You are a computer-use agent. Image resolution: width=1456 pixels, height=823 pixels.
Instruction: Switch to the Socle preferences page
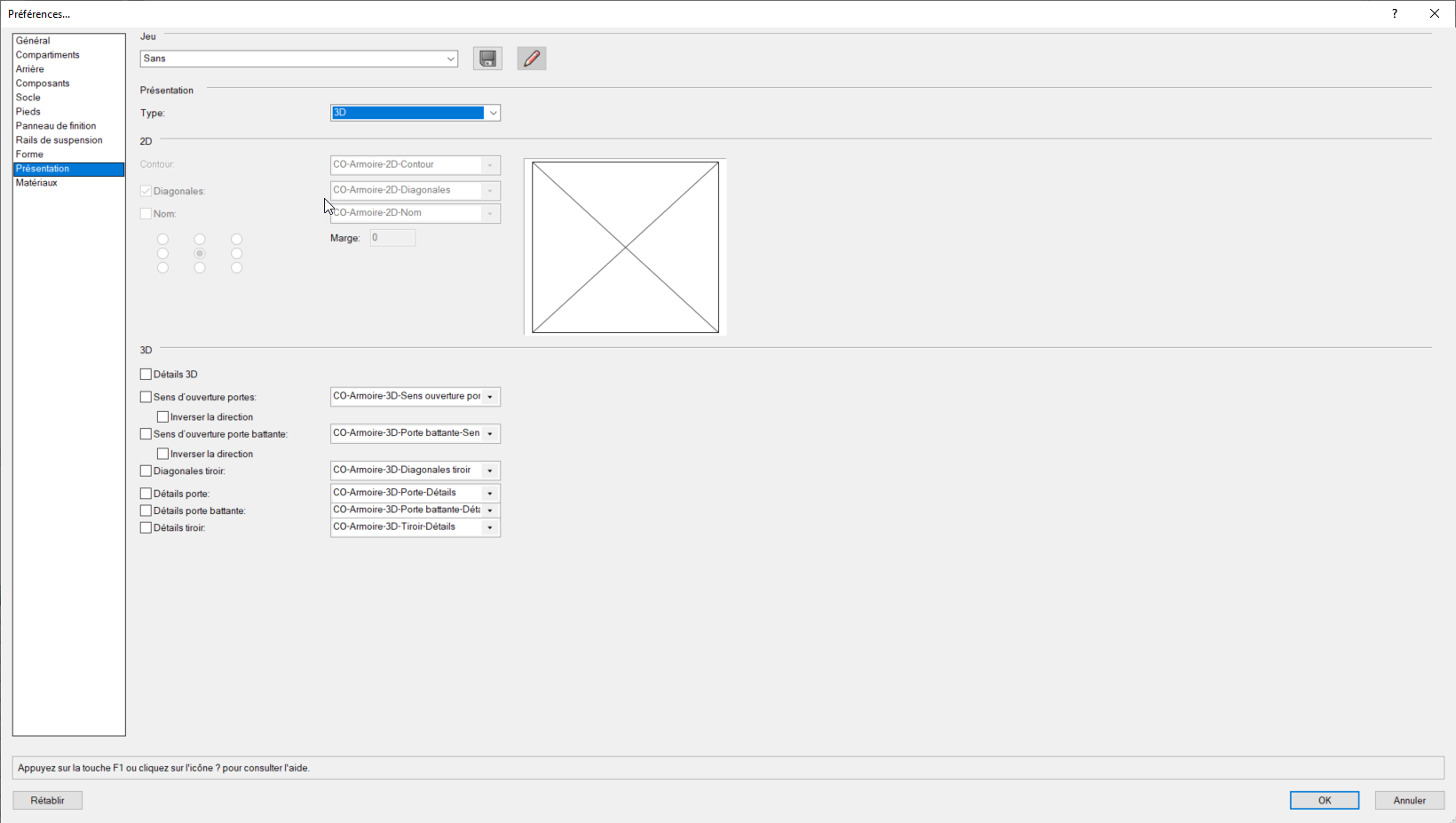28,97
